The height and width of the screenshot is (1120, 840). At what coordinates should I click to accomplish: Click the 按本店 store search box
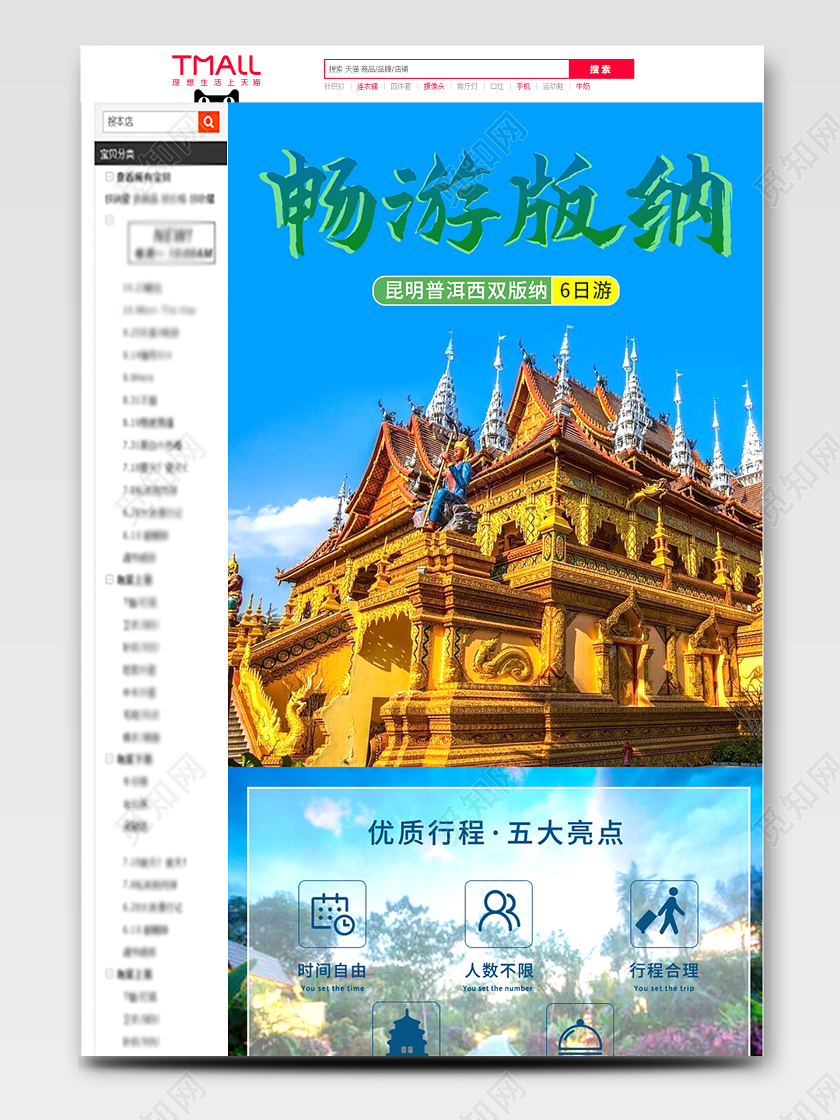pyautogui.click(x=150, y=121)
